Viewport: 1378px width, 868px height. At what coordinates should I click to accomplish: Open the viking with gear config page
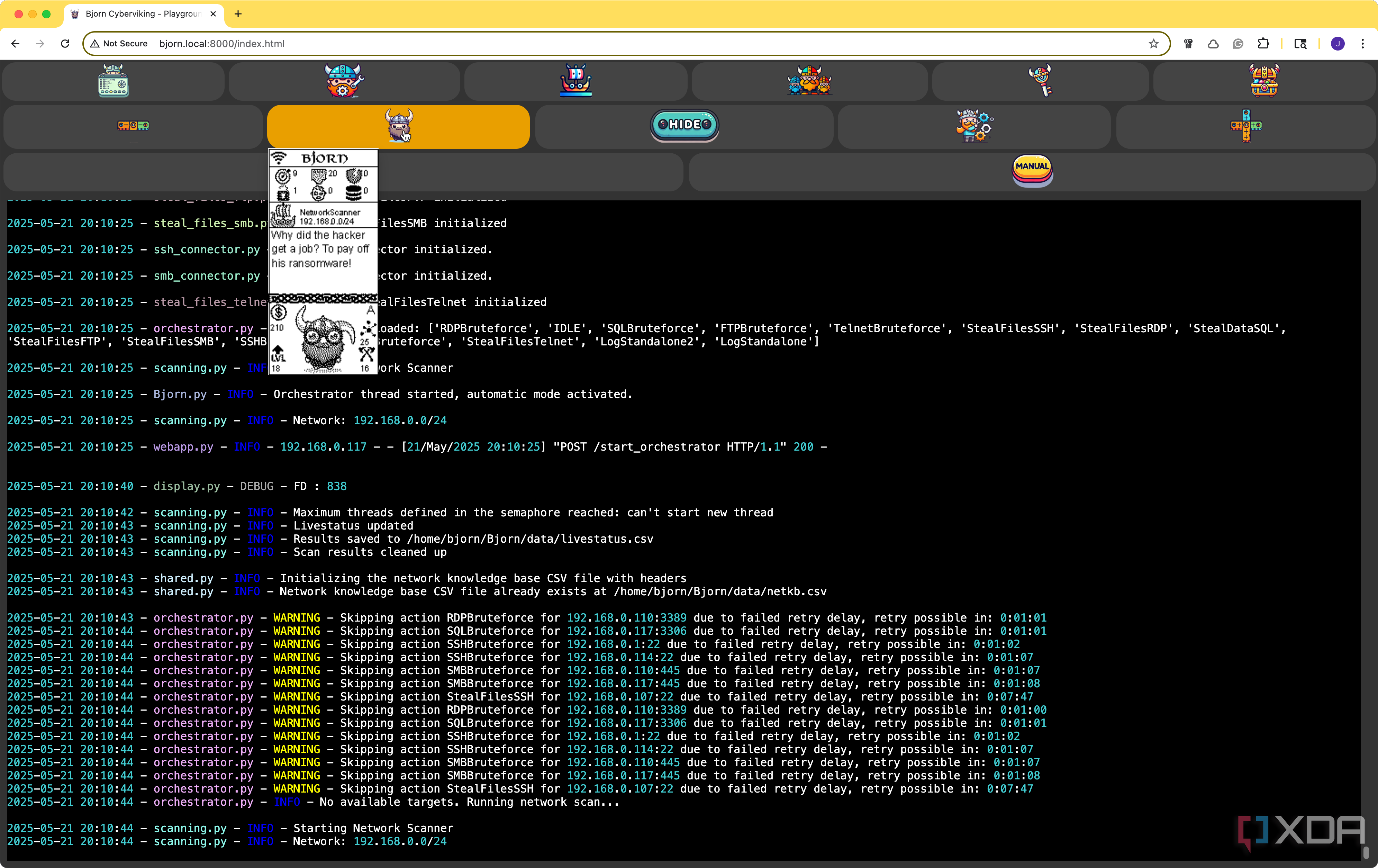(344, 80)
